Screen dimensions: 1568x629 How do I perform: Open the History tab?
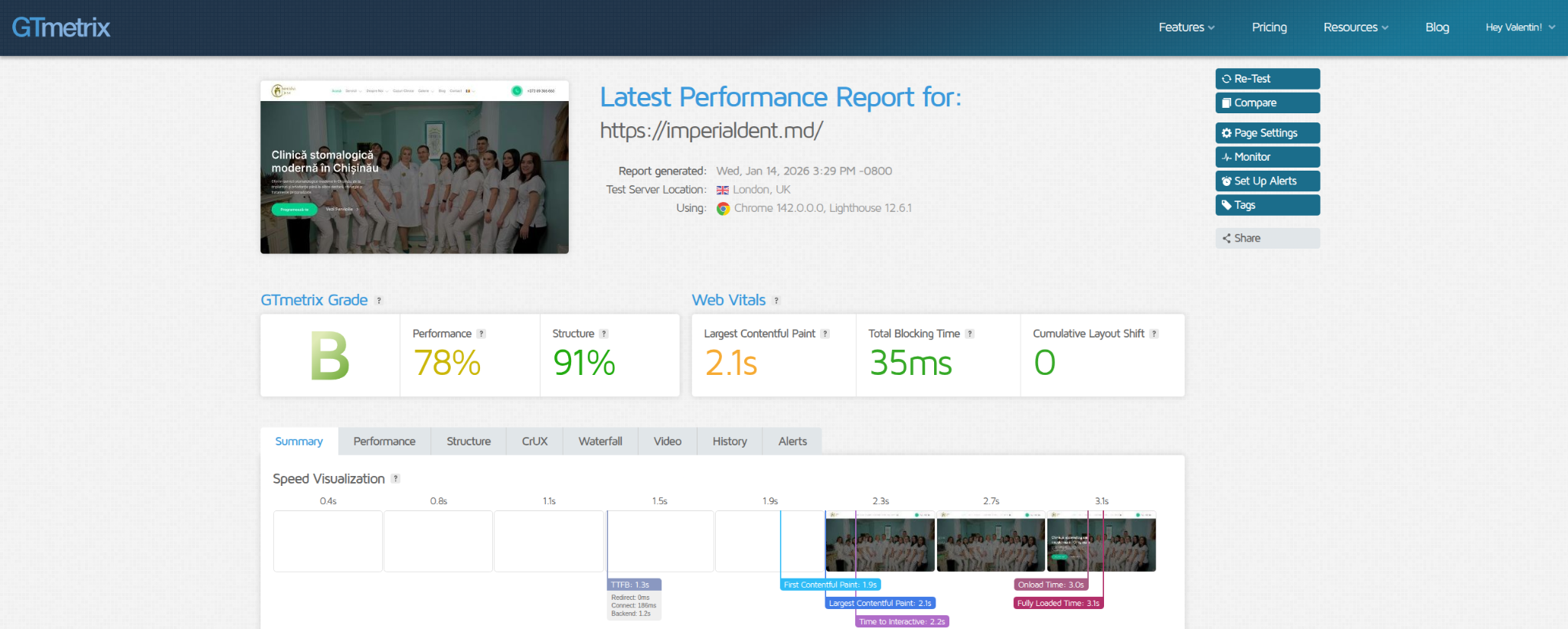point(730,442)
